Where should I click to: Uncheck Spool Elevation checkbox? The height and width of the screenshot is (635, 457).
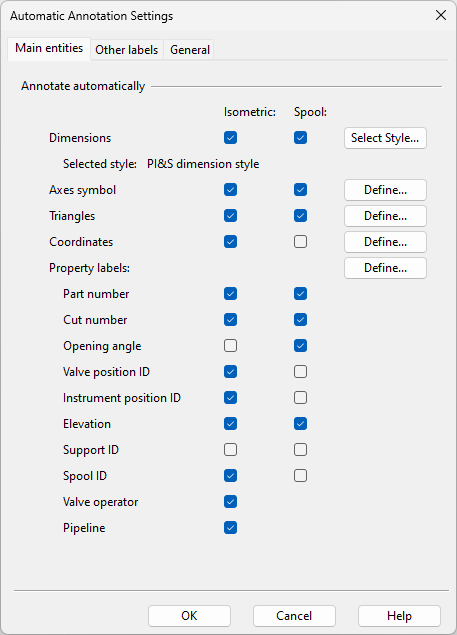(301, 424)
